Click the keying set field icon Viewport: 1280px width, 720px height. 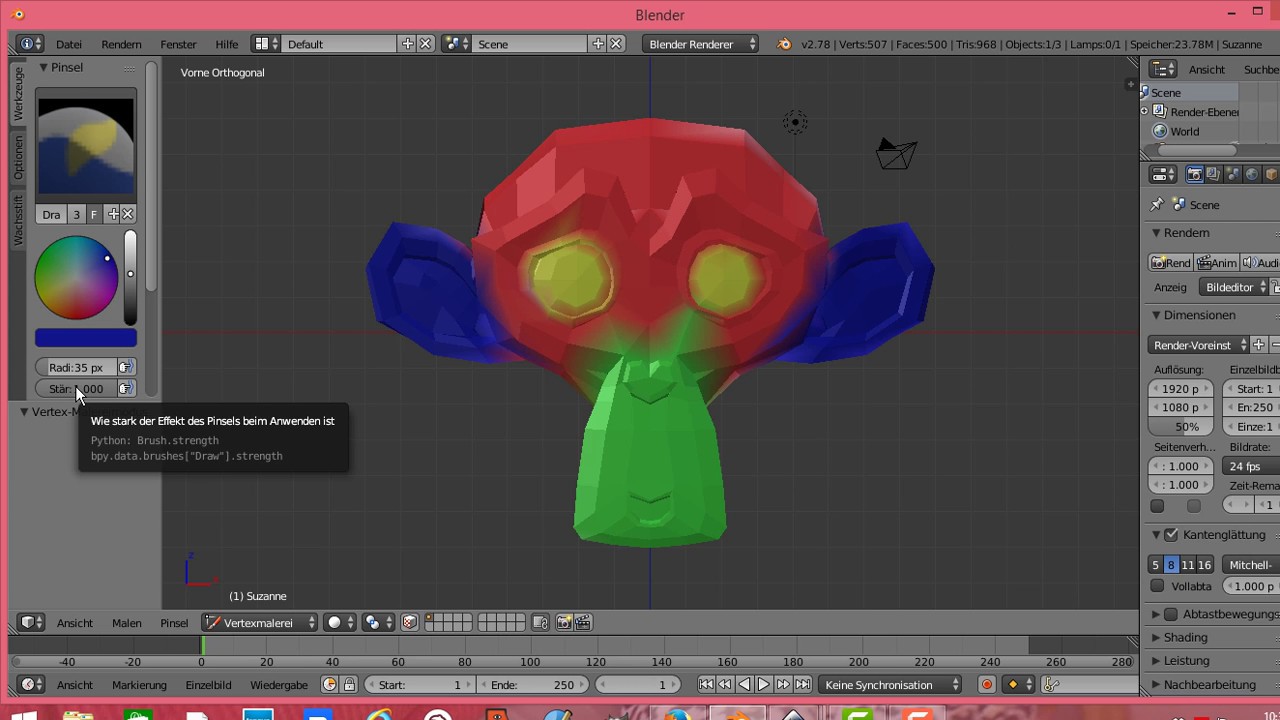click(x=1051, y=684)
